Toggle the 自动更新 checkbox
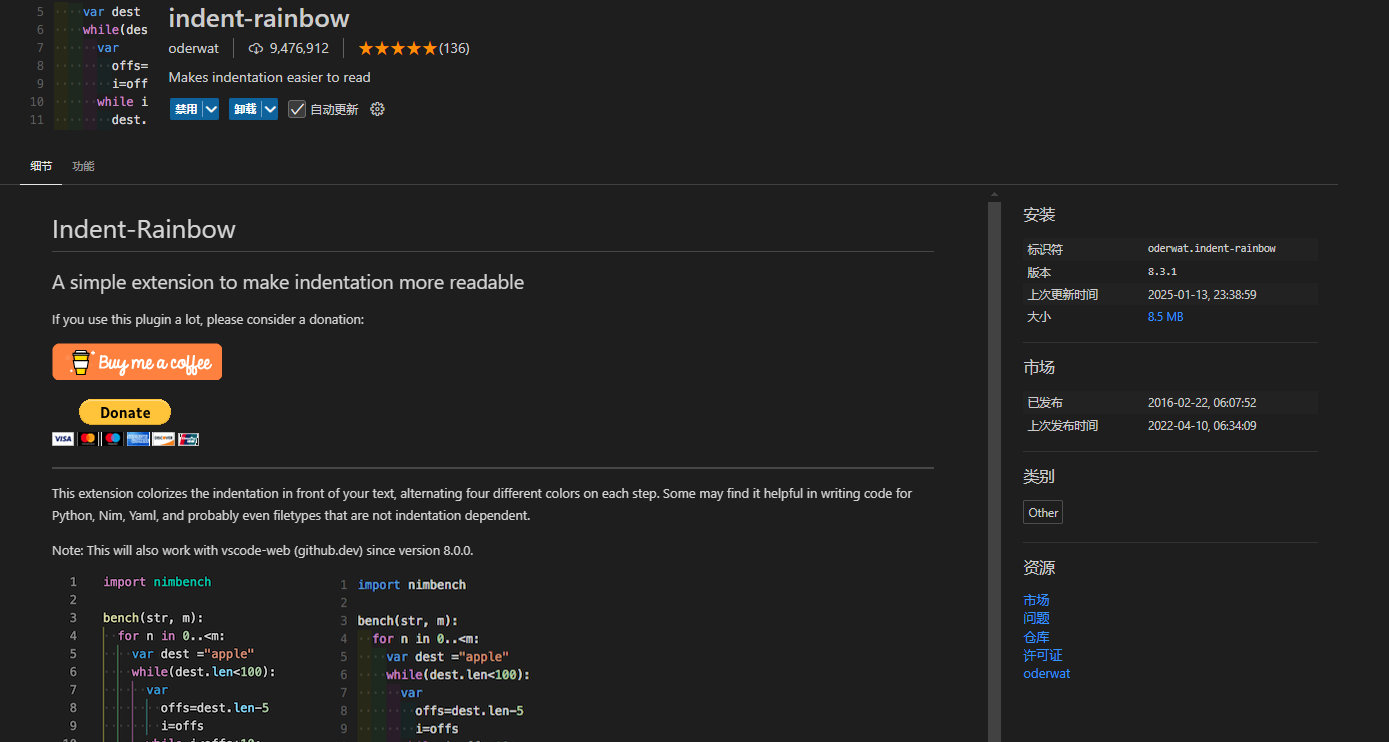 pos(297,109)
